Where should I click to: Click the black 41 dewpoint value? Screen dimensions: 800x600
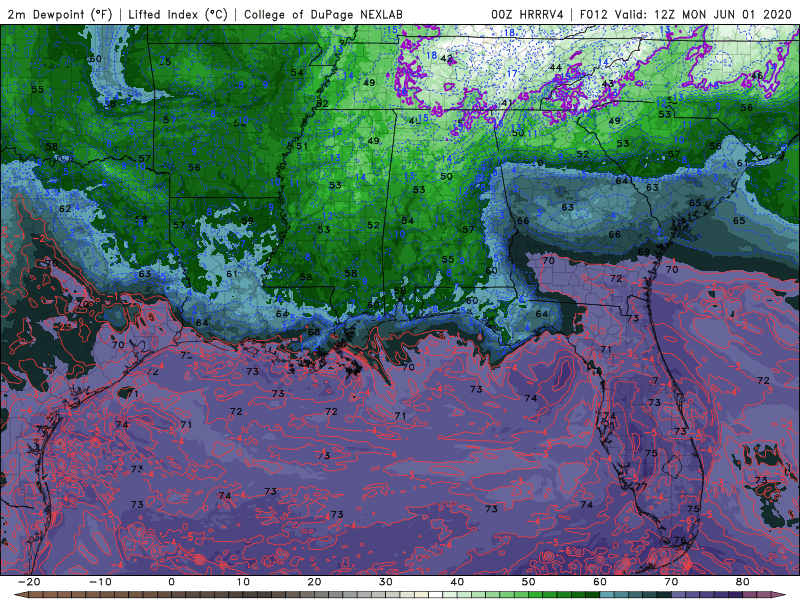(x=507, y=103)
